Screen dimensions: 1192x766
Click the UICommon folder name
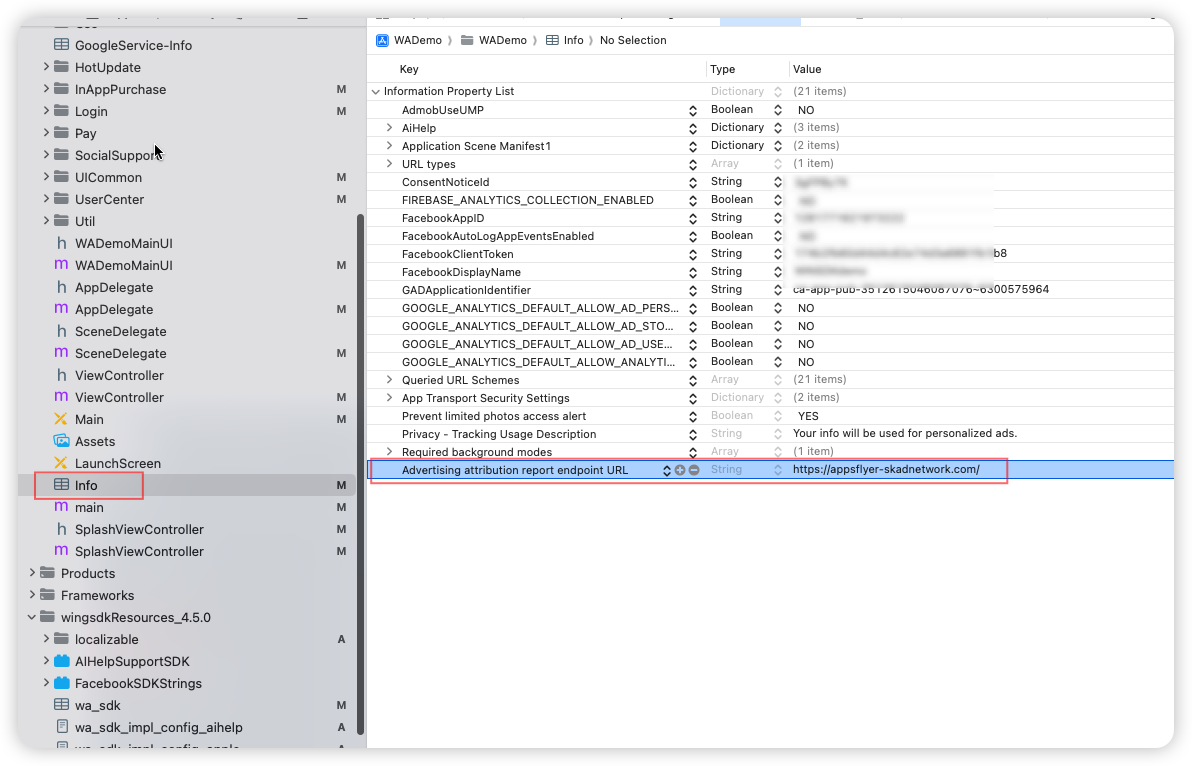(x=108, y=177)
